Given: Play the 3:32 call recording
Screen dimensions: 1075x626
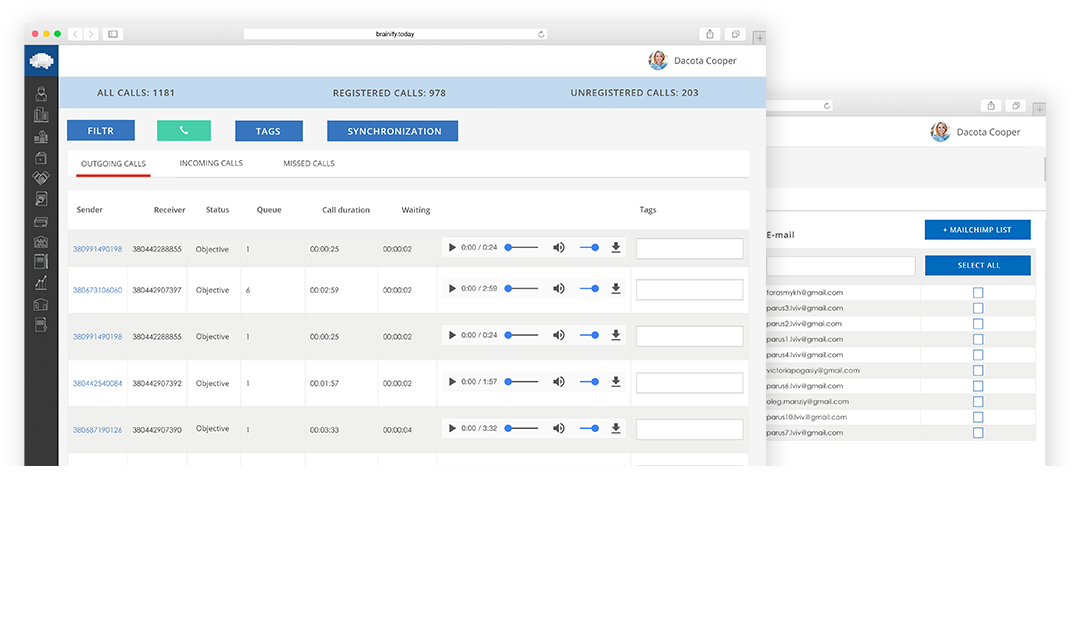Looking at the screenshot, I should coord(452,429).
